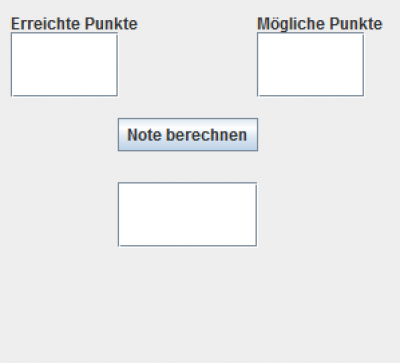Click inside the bottom center text box
Viewport: 400px width, 363px height.
click(x=187, y=214)
